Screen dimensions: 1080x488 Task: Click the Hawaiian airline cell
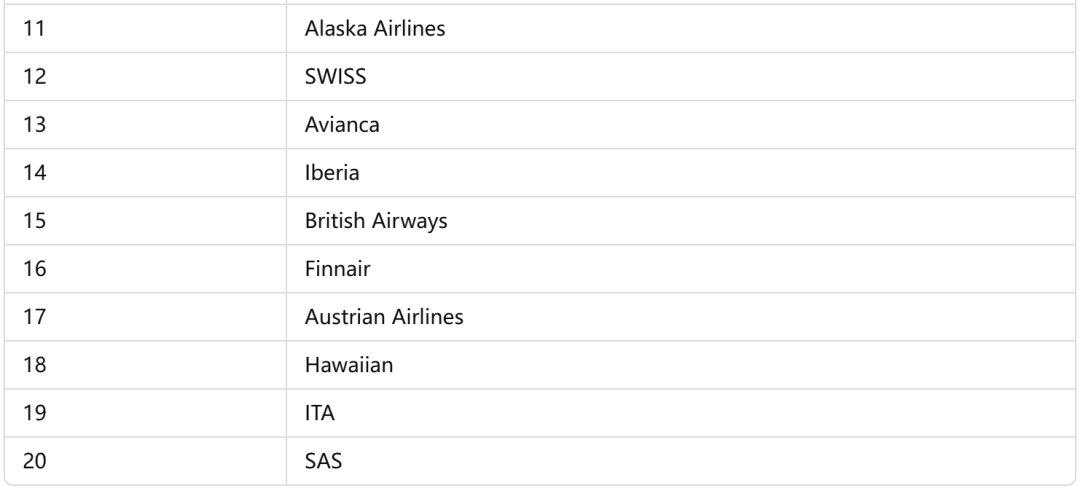680,365
